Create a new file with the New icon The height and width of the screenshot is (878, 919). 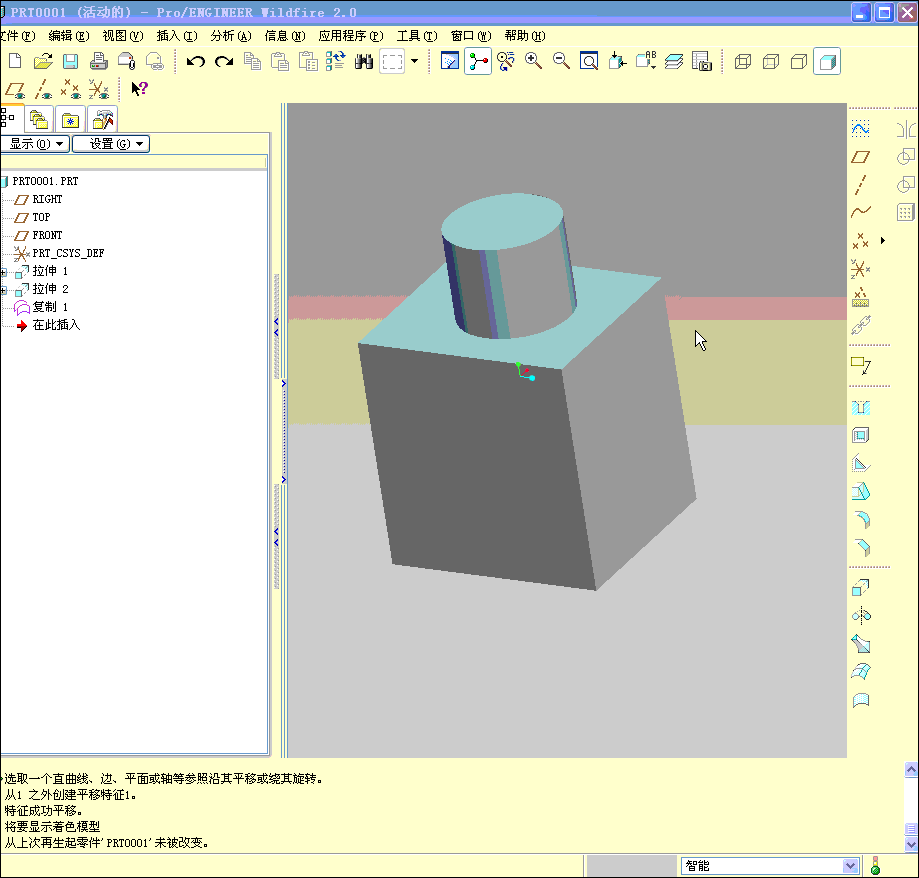[x=15, y=61]
